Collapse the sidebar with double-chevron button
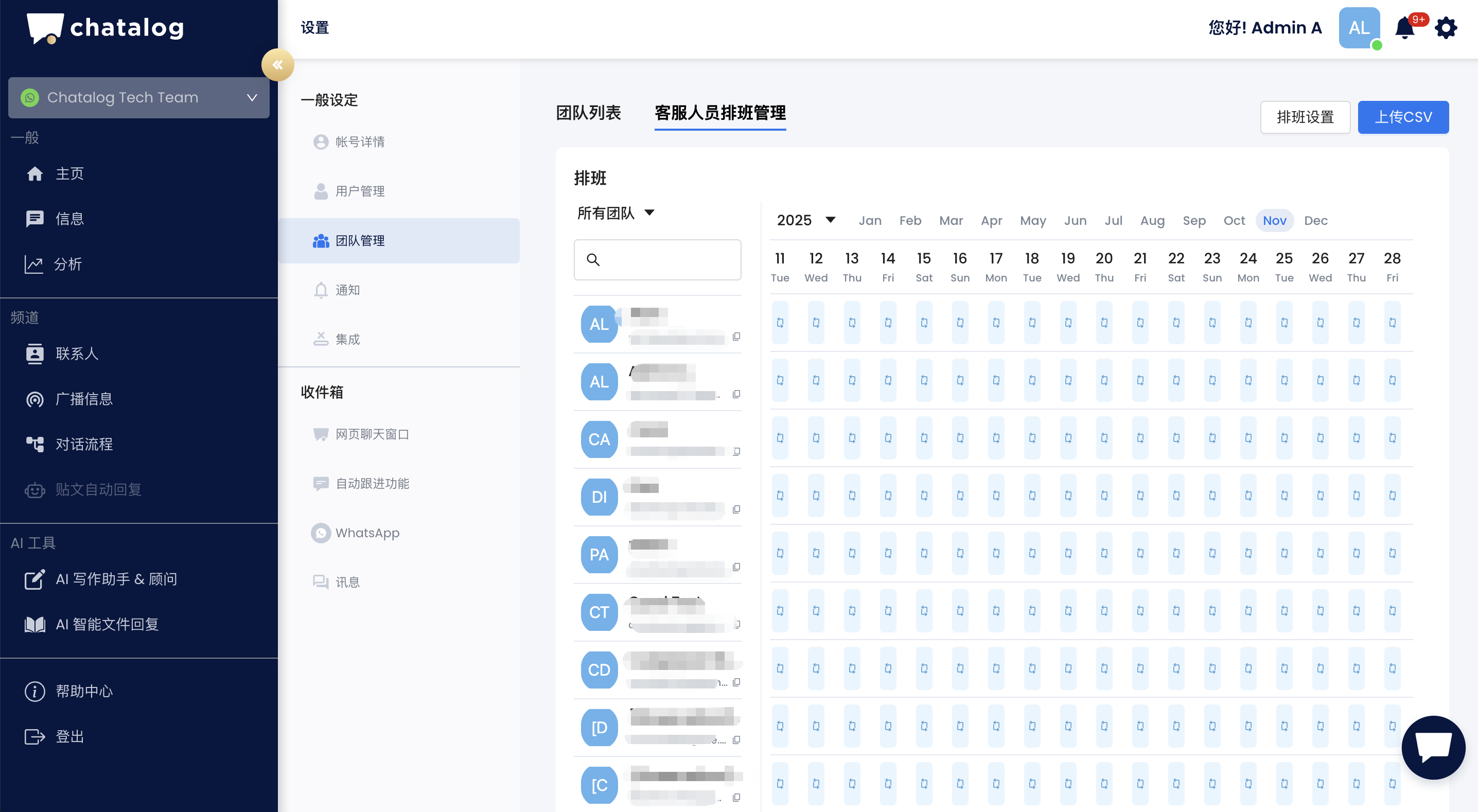Screen dimensions: 1478x812 click(x=278, y=65)
